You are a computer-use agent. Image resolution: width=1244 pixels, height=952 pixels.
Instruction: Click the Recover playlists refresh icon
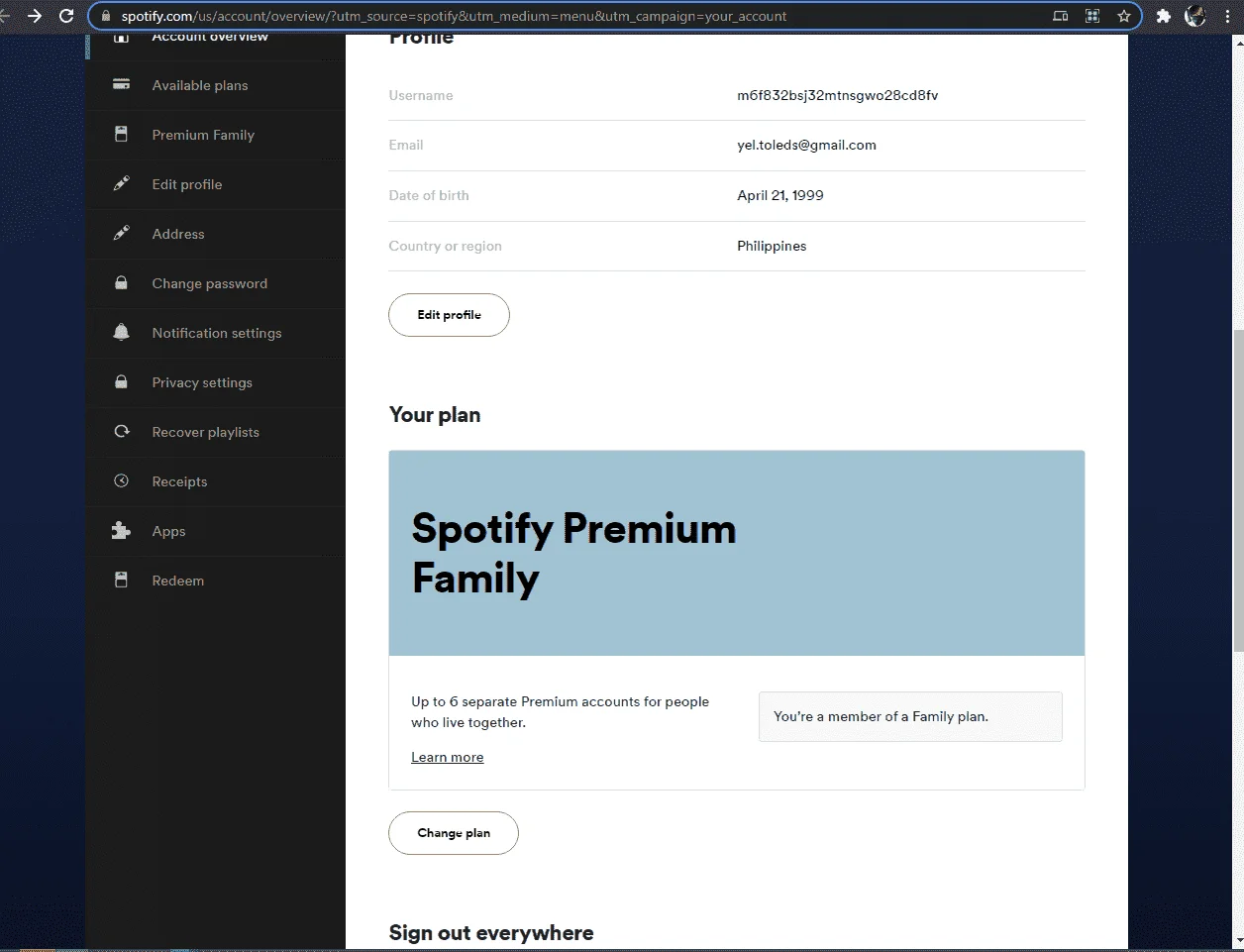pyautogui.click(x=121, y=432)
